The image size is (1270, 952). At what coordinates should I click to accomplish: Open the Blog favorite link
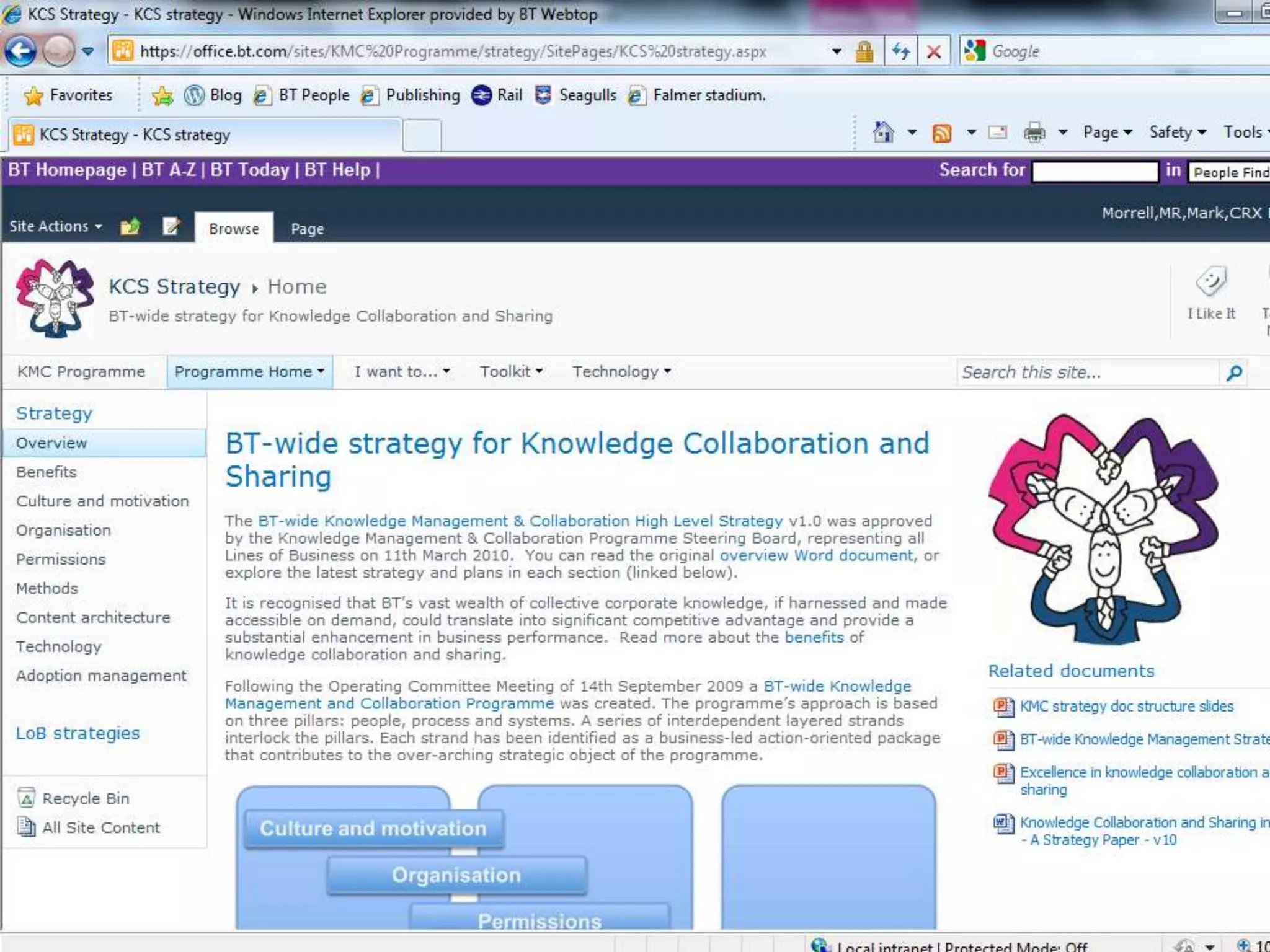[213, 95]
